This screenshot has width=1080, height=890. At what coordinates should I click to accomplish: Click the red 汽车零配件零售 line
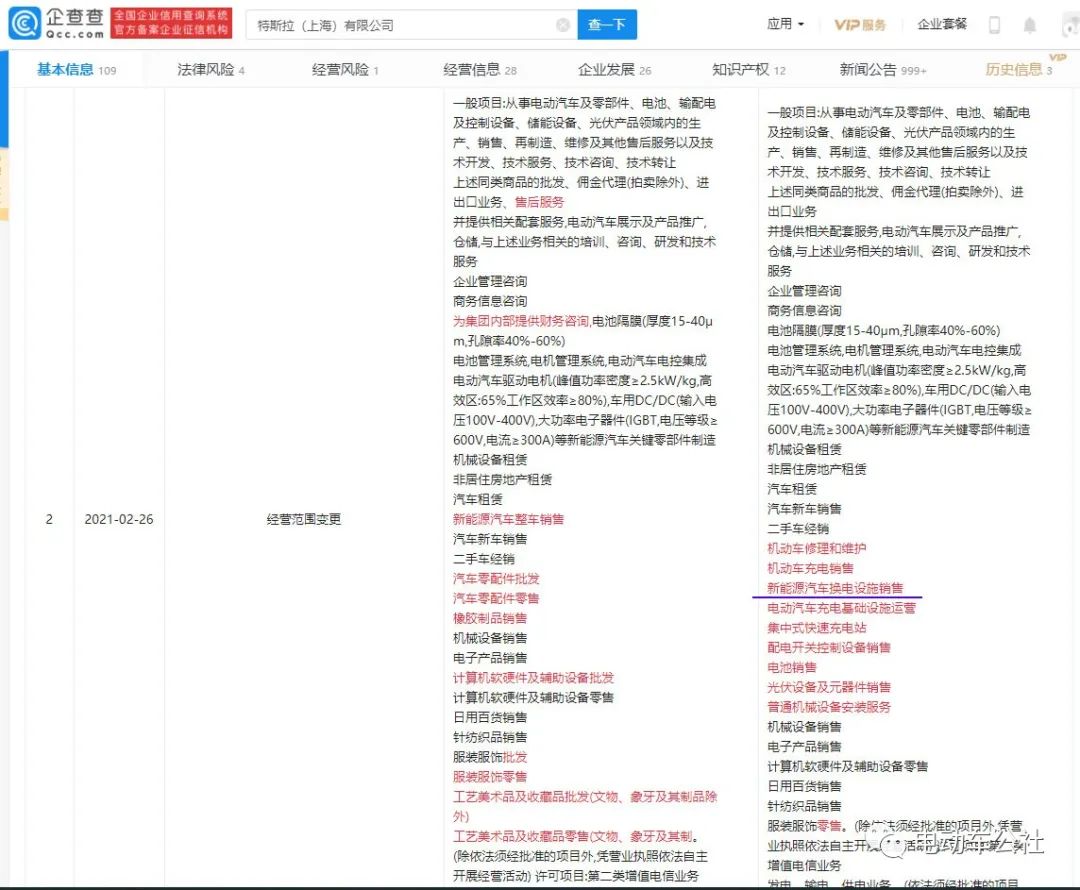coord(496,599)
